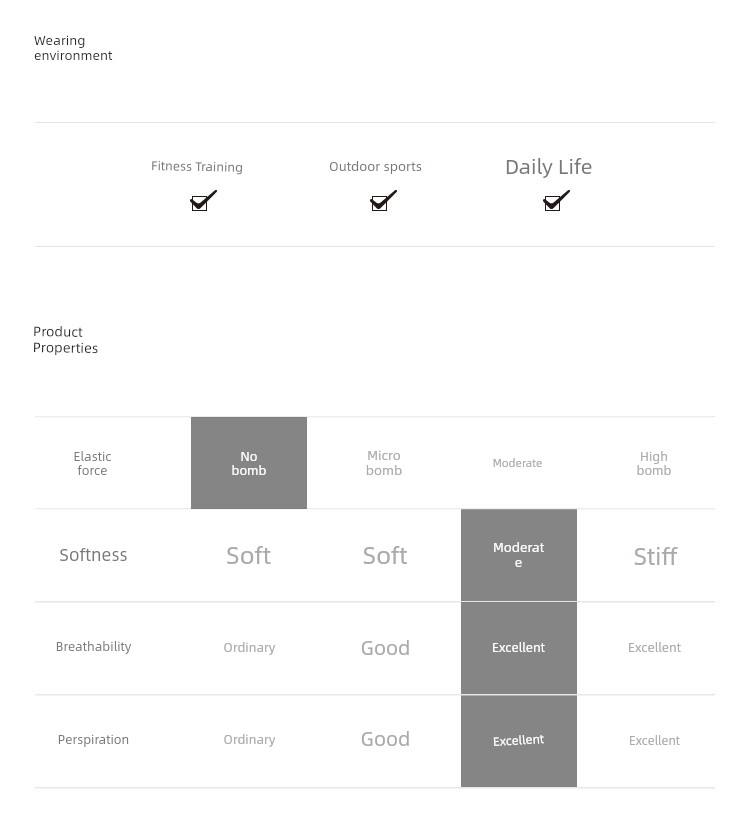Click the Fitness Training label
This screenshot has height=827, width=750.
point(197,167)
